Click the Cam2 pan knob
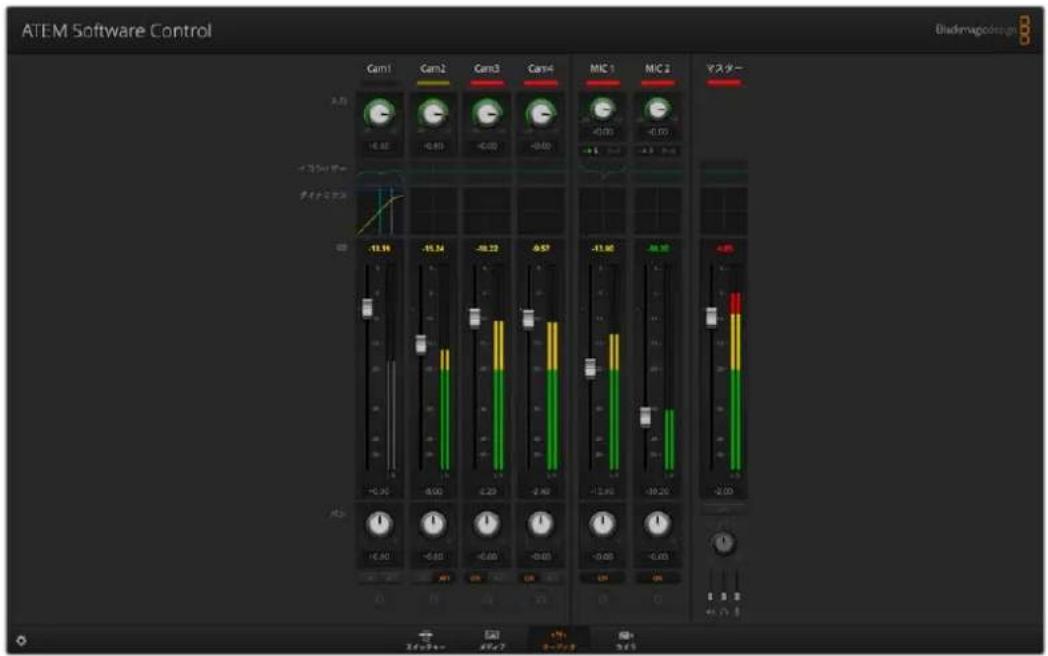This screenshot has height=656, width=1048. 433,524
